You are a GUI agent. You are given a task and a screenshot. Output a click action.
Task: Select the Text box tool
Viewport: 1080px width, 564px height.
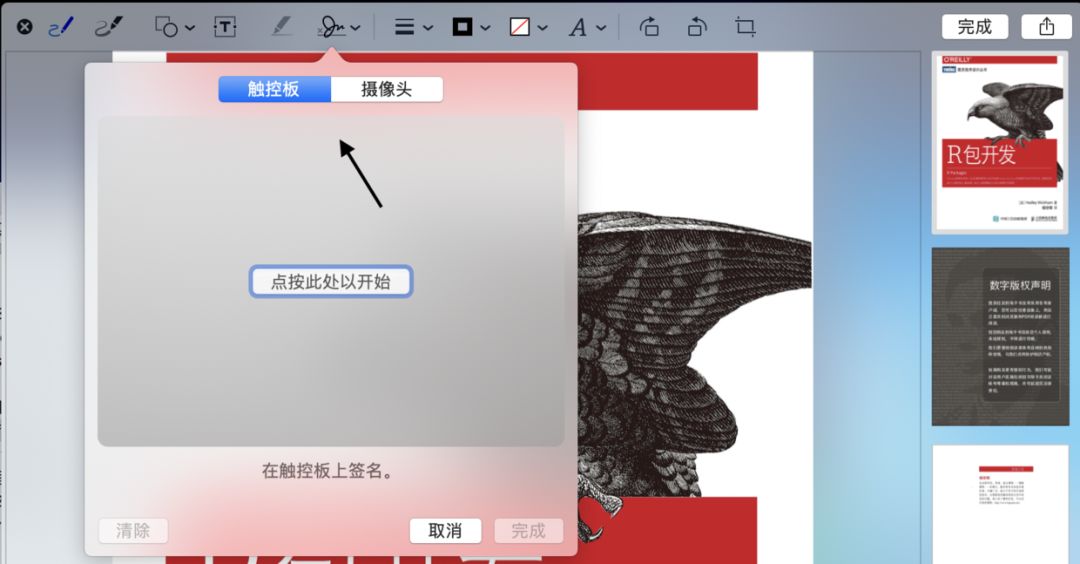225,27
